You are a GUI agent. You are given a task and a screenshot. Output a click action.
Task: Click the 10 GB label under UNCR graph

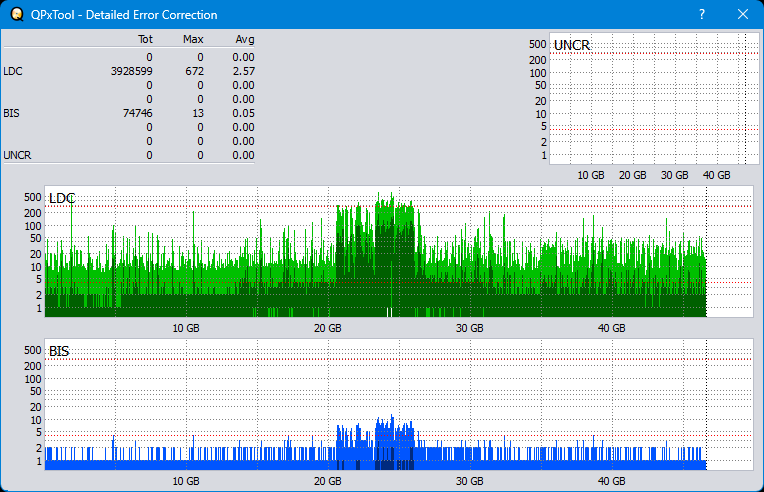[591, 175]
